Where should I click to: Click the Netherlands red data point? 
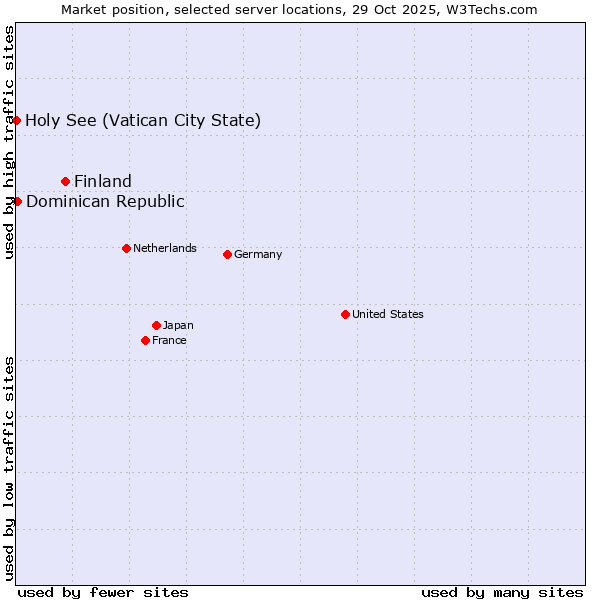pos(126,248)
